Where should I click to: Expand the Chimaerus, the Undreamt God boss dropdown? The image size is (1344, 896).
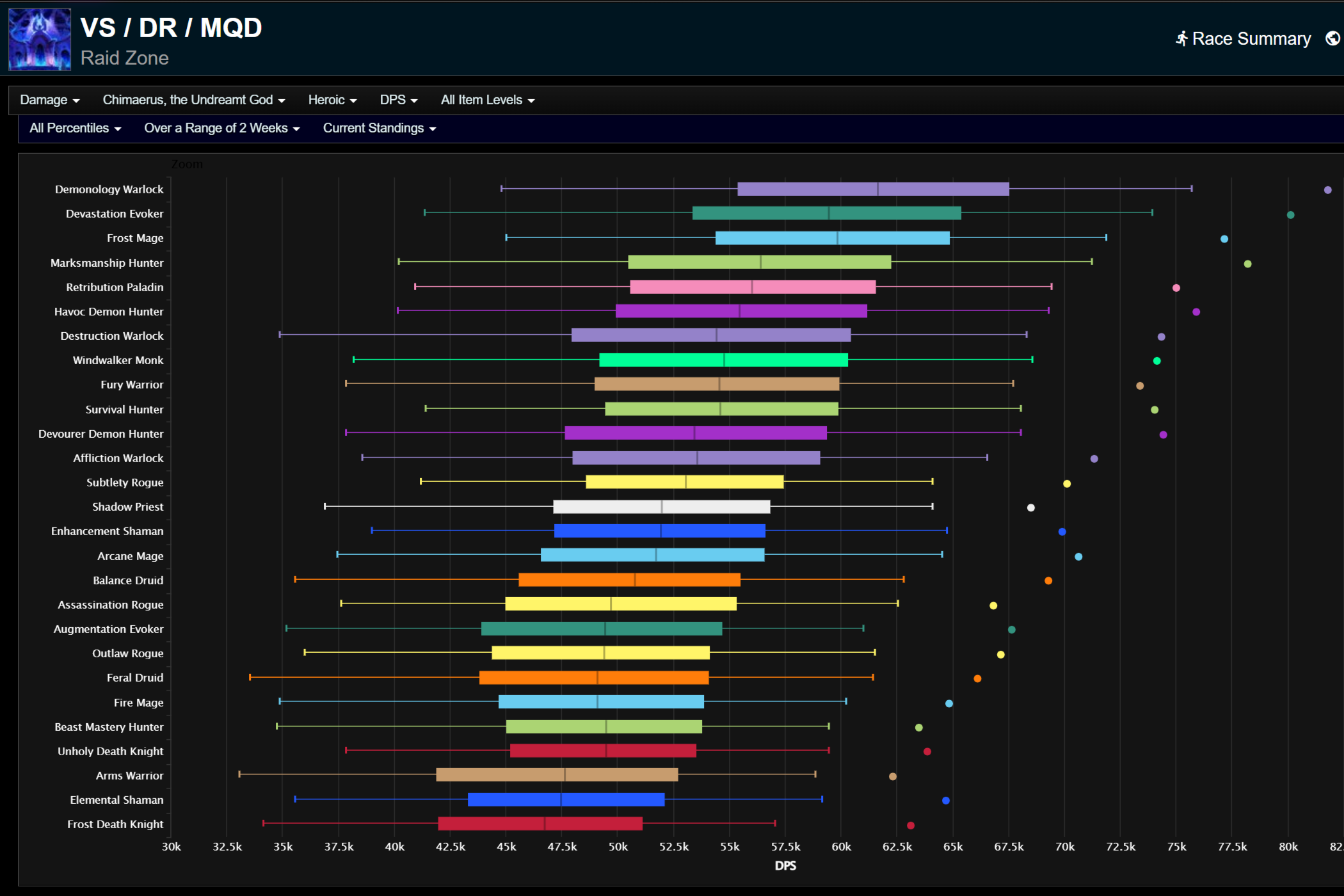[193, 100]
